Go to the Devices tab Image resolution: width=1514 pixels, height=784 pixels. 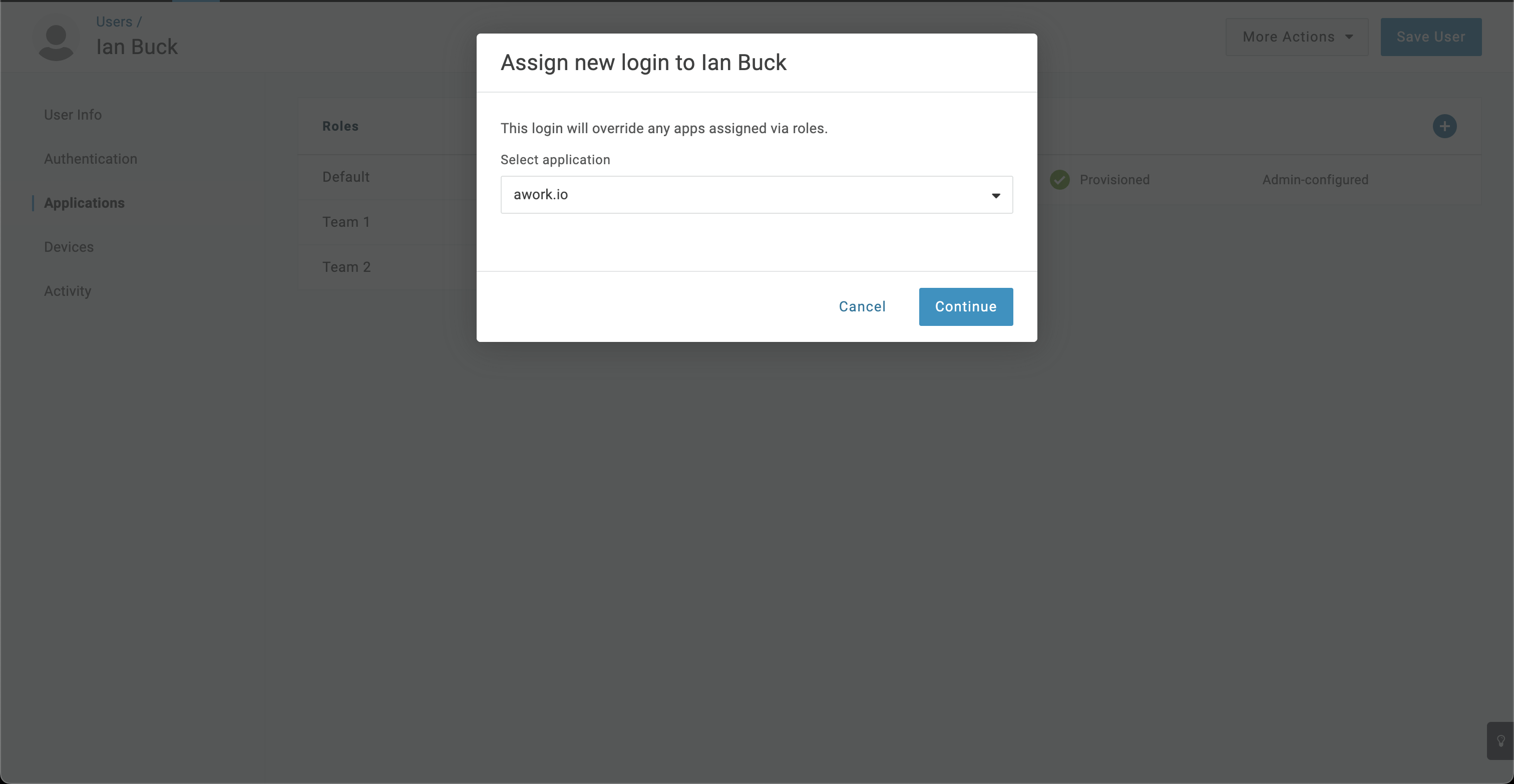coord(69,247)
